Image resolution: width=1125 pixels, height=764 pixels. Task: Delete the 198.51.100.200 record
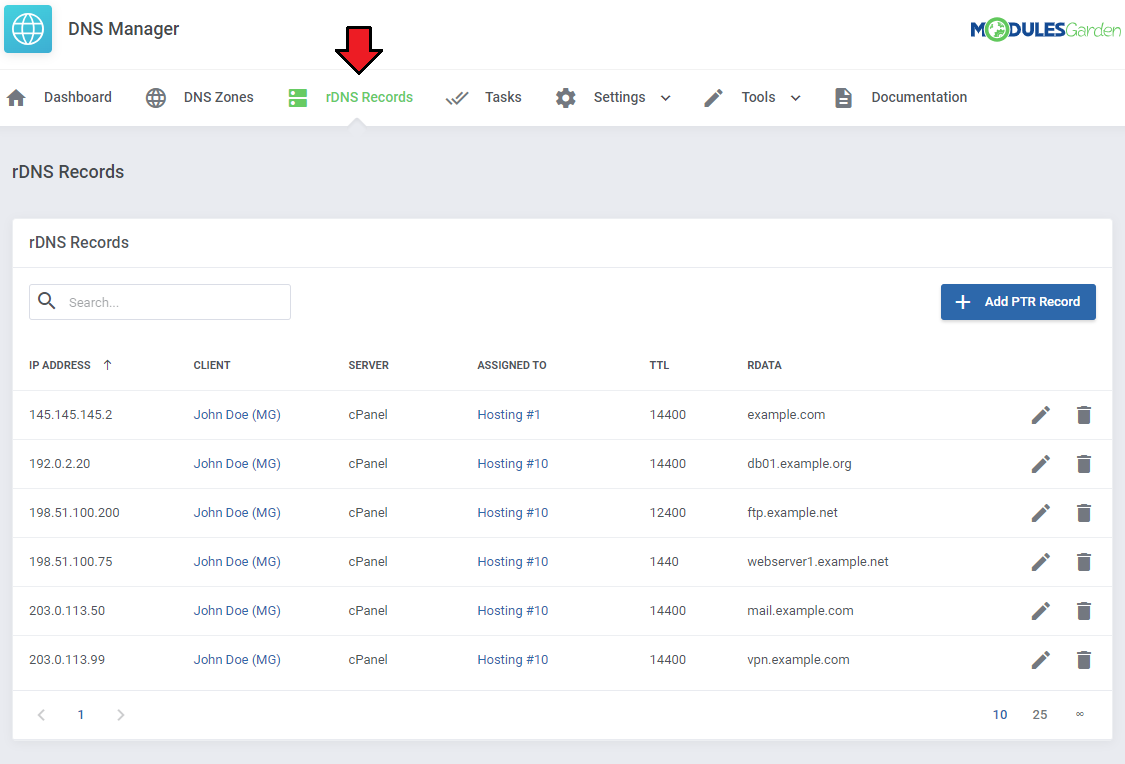[1084, 513]
